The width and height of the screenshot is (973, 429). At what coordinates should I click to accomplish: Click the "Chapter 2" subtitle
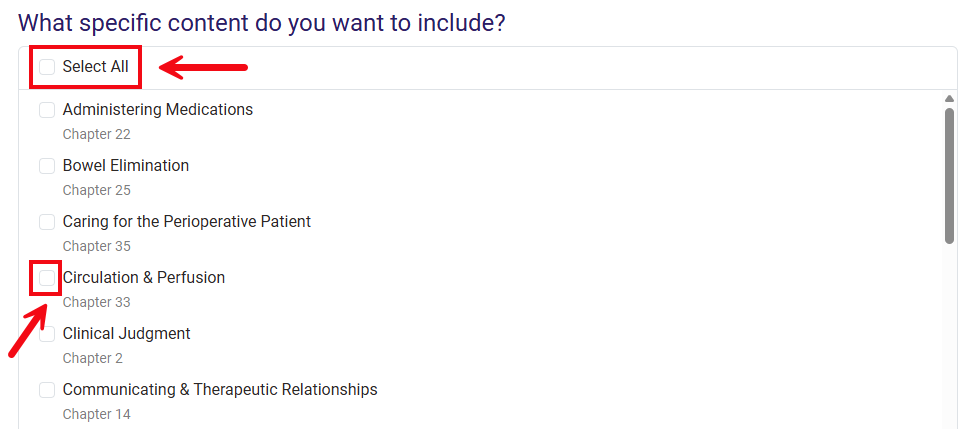[92, 358]
